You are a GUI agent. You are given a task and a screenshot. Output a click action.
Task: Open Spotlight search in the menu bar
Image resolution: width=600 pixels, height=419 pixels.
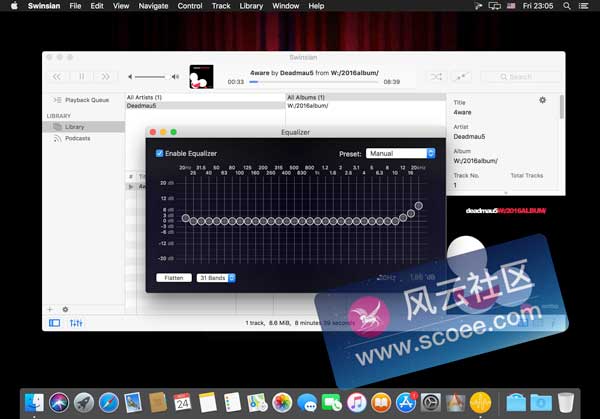[567, 6]
